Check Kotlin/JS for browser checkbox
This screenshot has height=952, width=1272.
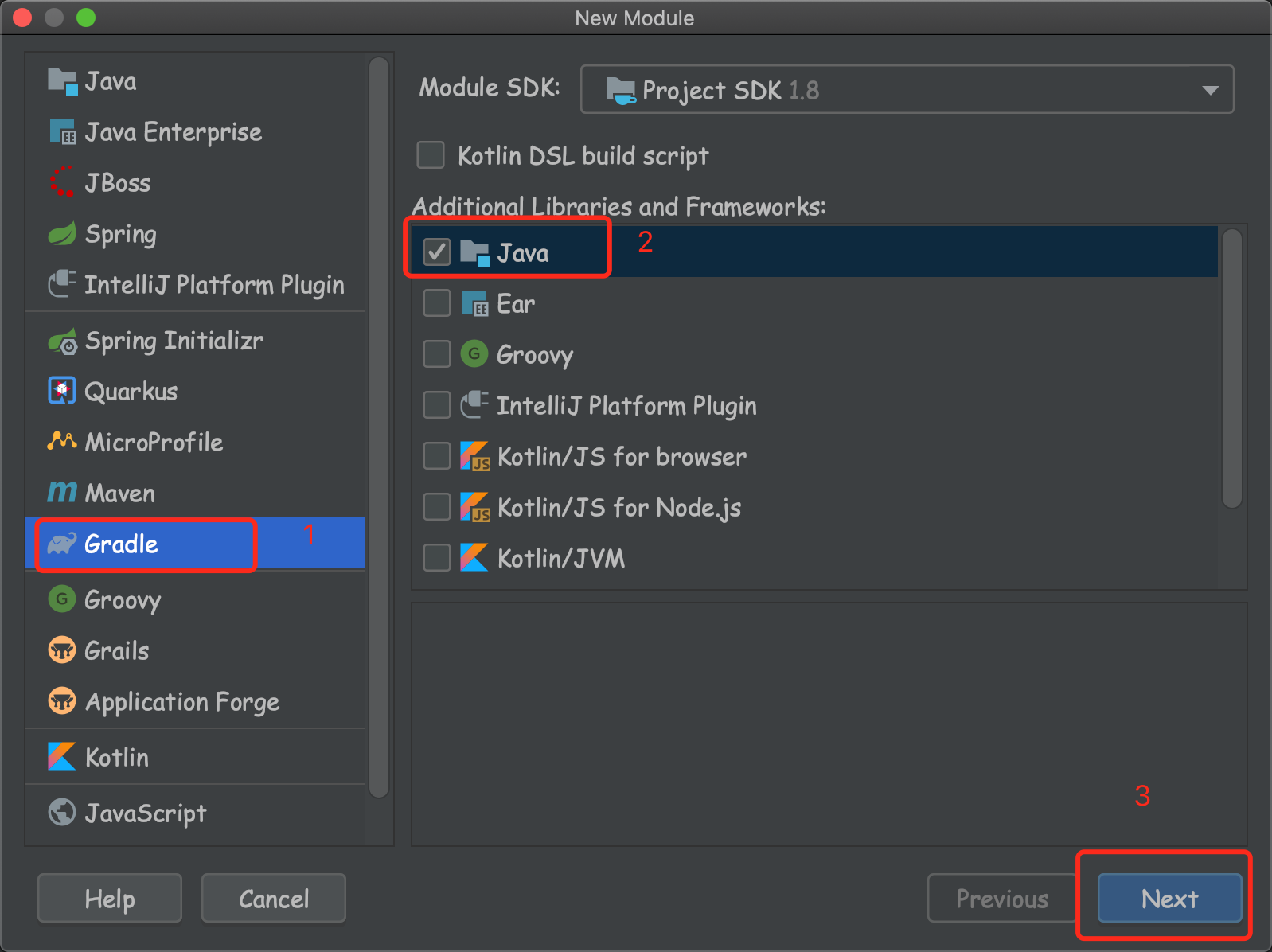[x=436, y=456]
